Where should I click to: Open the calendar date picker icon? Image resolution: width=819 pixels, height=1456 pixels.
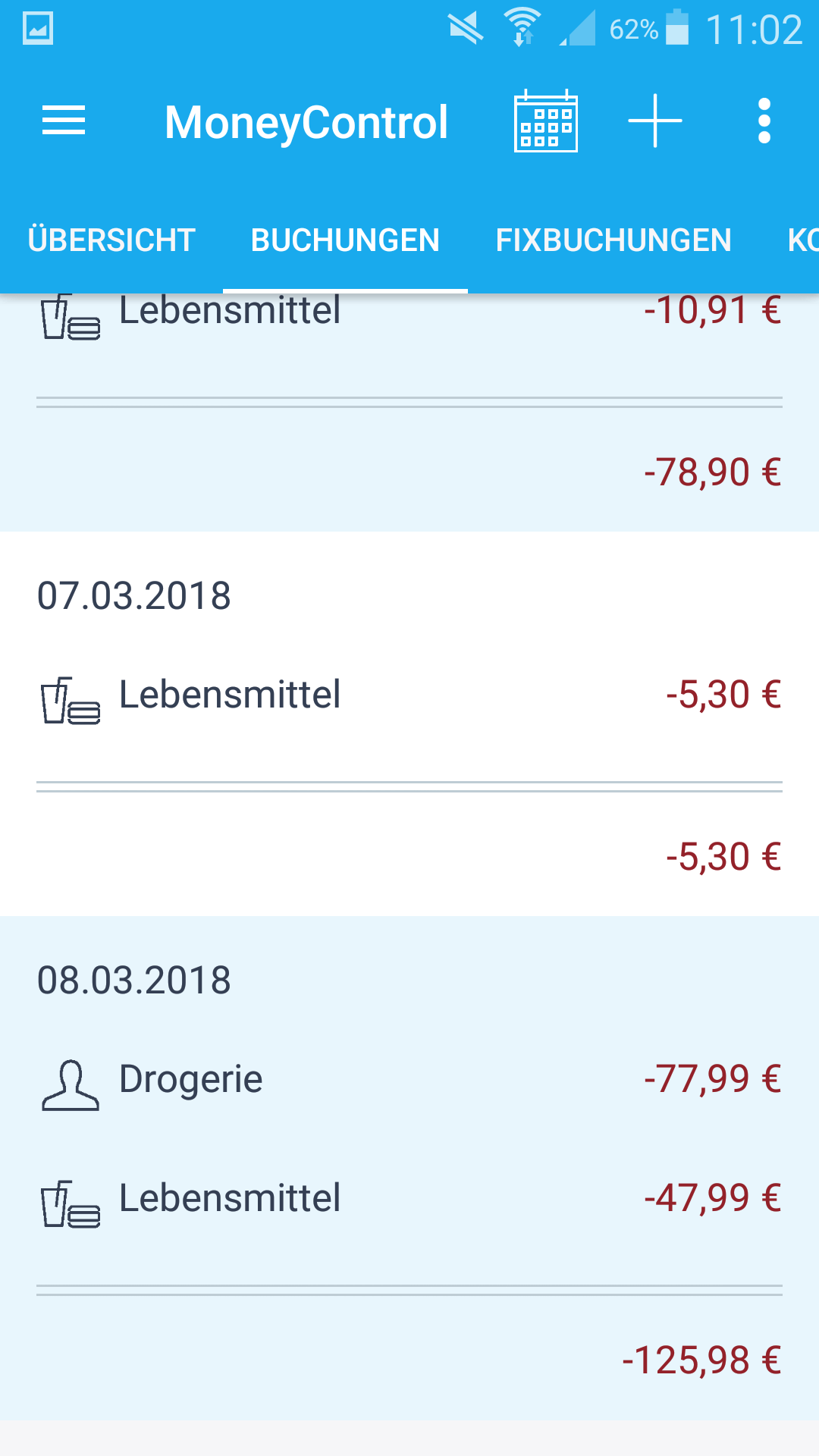pyautogui.click(x=545, y=121)
